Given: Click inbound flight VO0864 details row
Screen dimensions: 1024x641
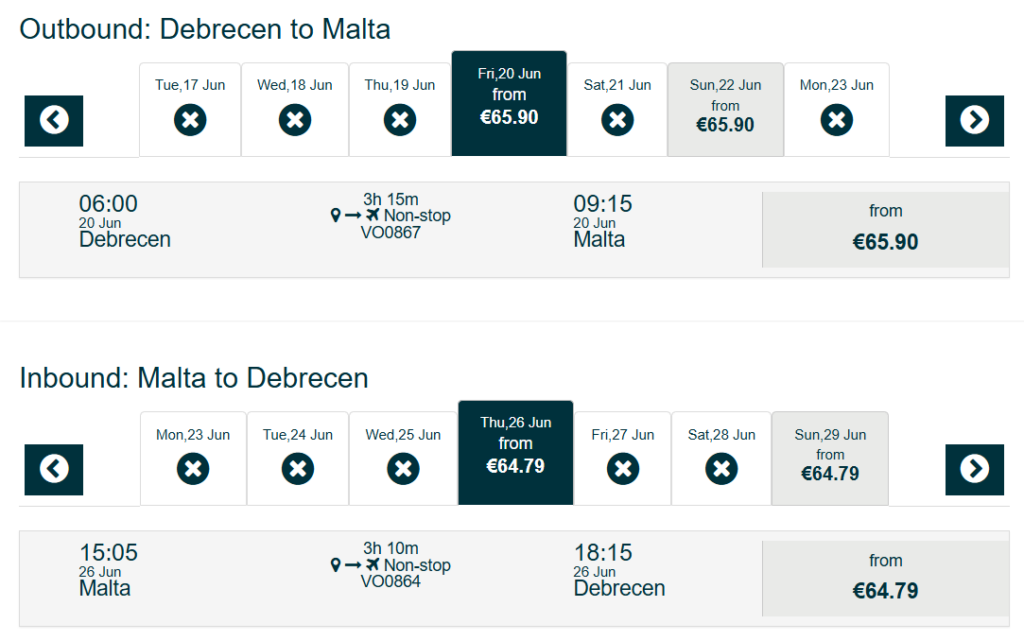Looking at the screenshot, I should point(391,578).
